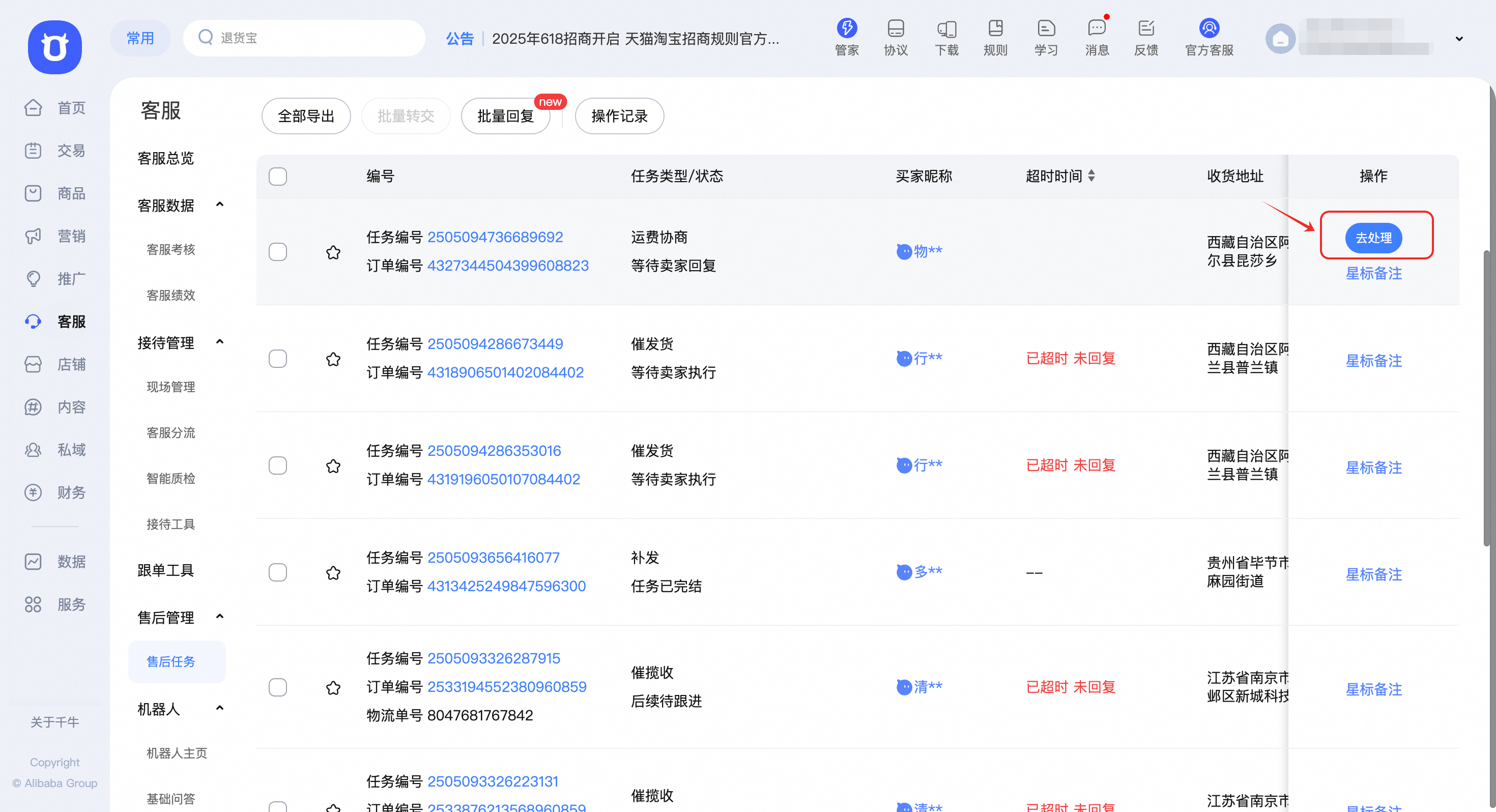This screenshot has height=812, width=1496.
Task: Open 推广 in sidebar
Action: tap(55, 279)
